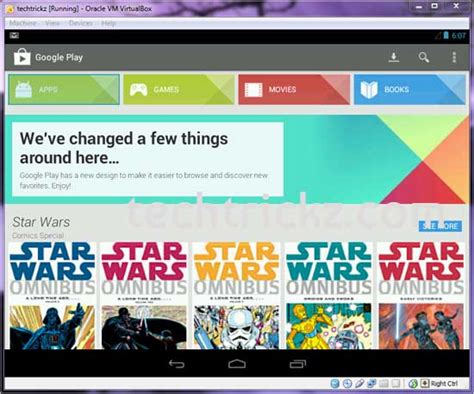Click the optical disc status icon
The width and height of the screenshot is (474, 394).
pyautogui.click(x=347, y=384)
